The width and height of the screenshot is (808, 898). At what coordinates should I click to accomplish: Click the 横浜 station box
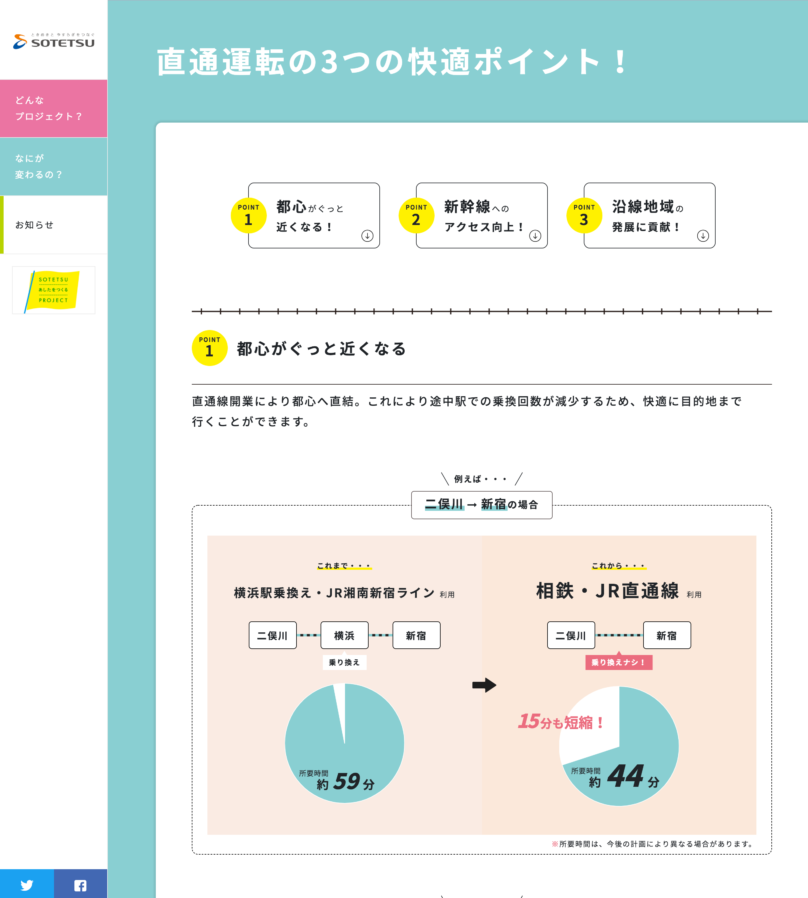pos(344,635)
